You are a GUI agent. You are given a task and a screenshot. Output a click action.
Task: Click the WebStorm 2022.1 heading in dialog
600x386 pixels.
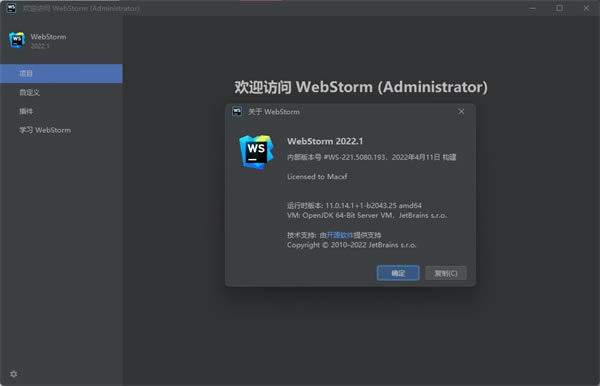pyautogui.click(x=325, y=141)
